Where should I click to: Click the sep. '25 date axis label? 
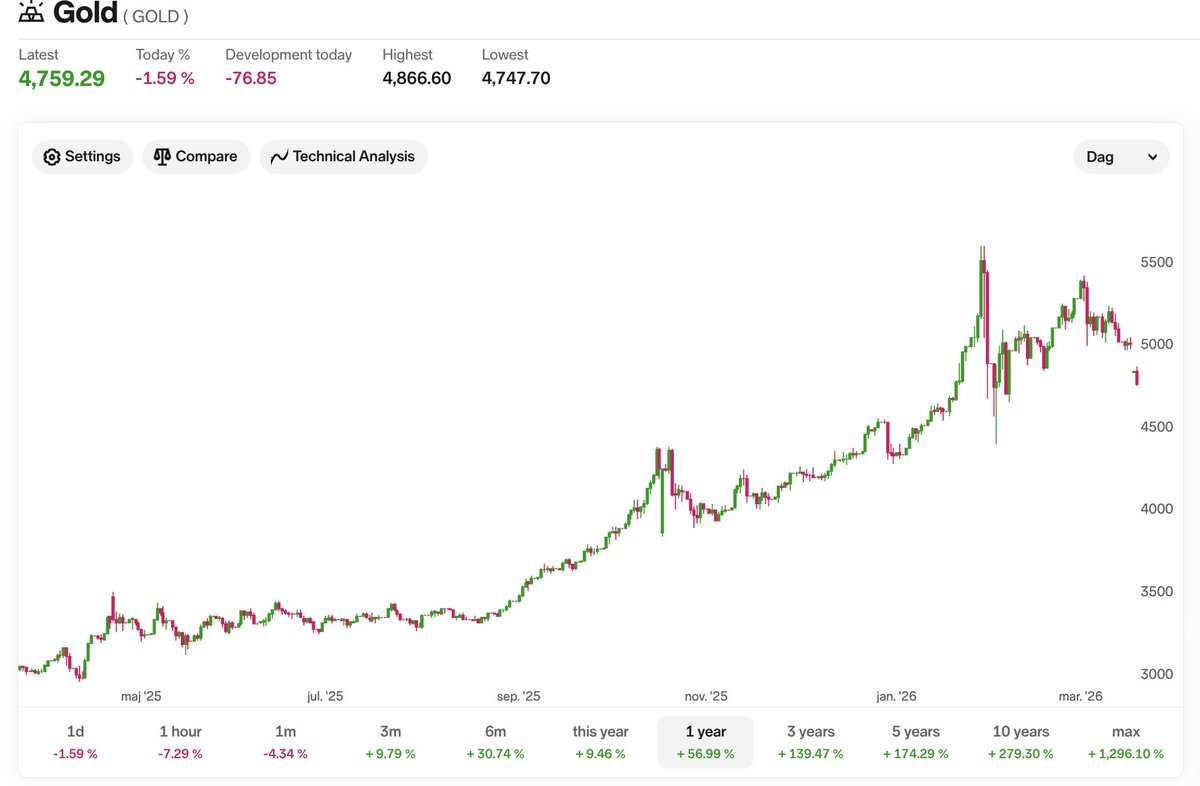(x=518, y=696)
